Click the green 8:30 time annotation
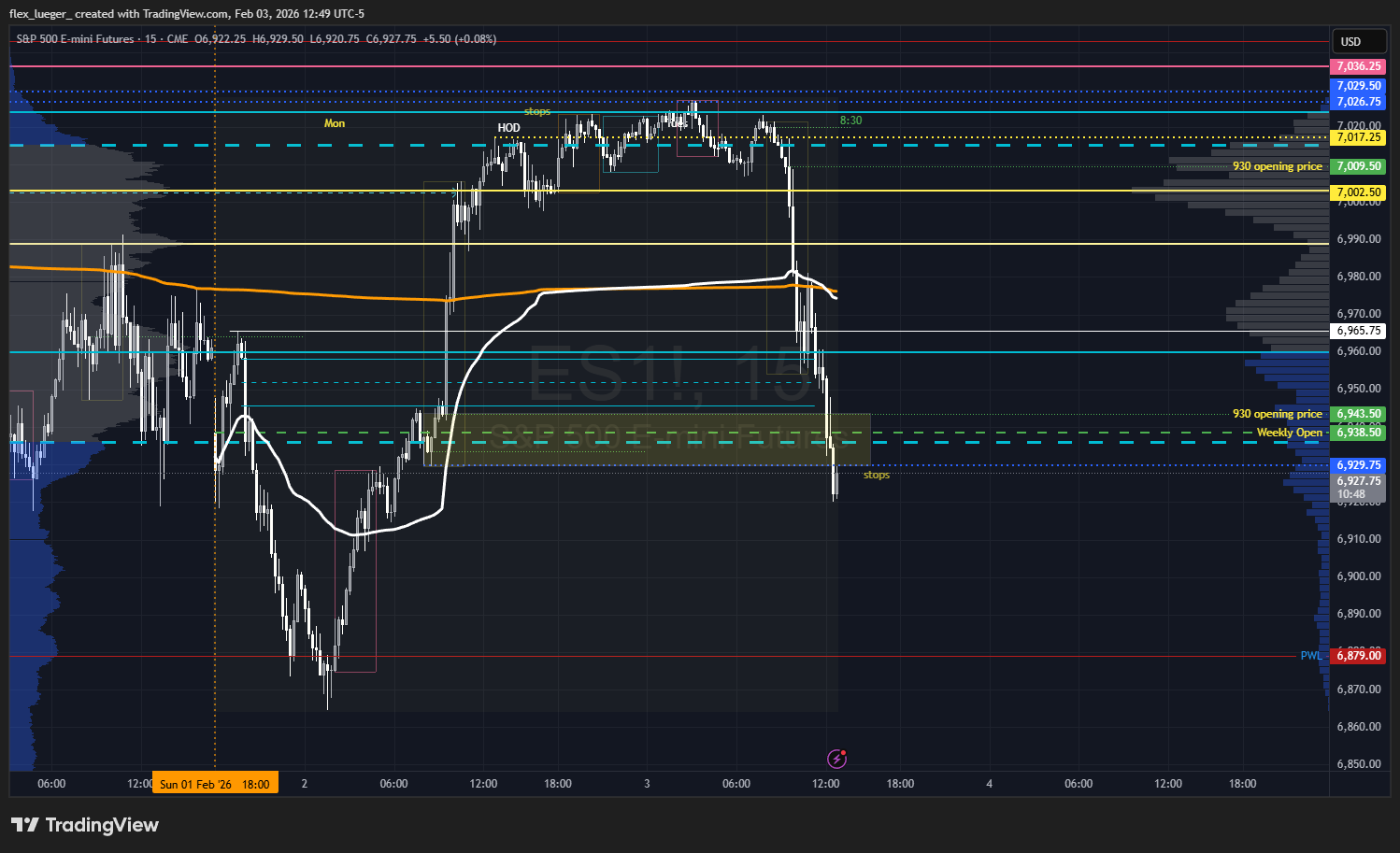Viewport: 1400px width, 853px height. [x=850, y=121]
